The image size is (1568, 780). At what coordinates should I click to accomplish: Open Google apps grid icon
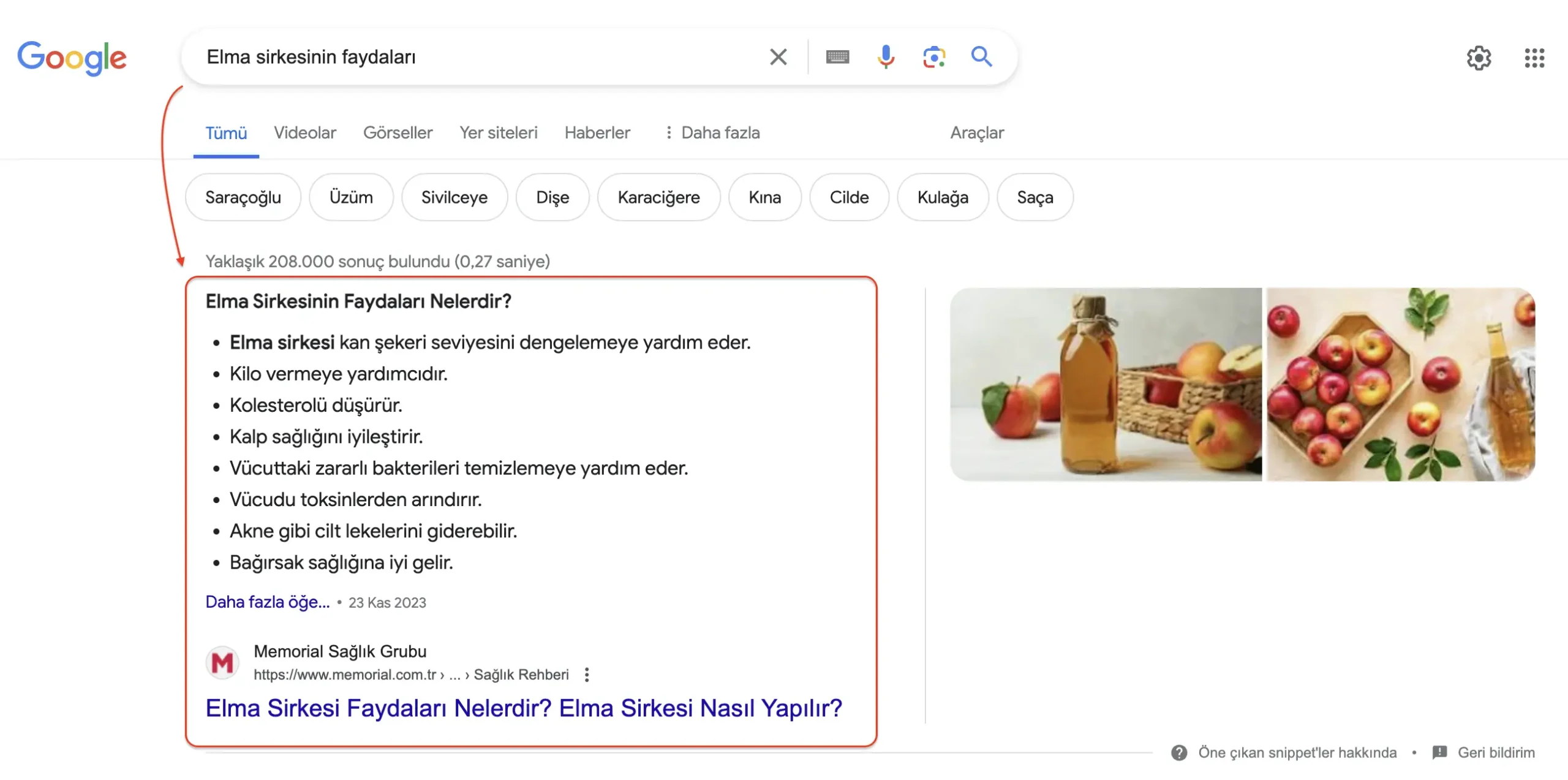[1534, 58]
